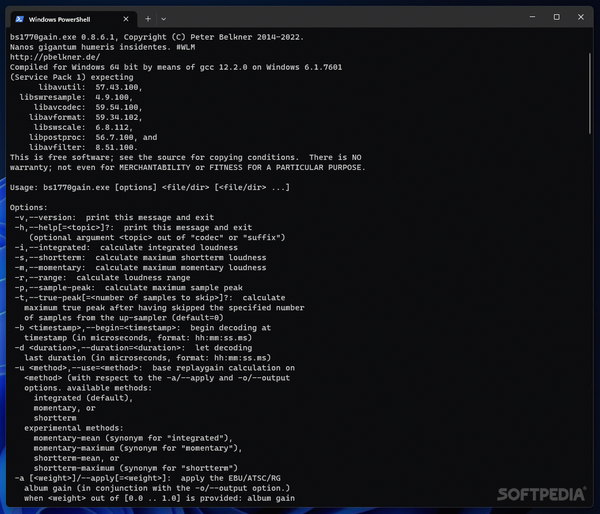Click the libavutil version line
This screenshot has height=514, width=600.
click(x=88, y=88)
